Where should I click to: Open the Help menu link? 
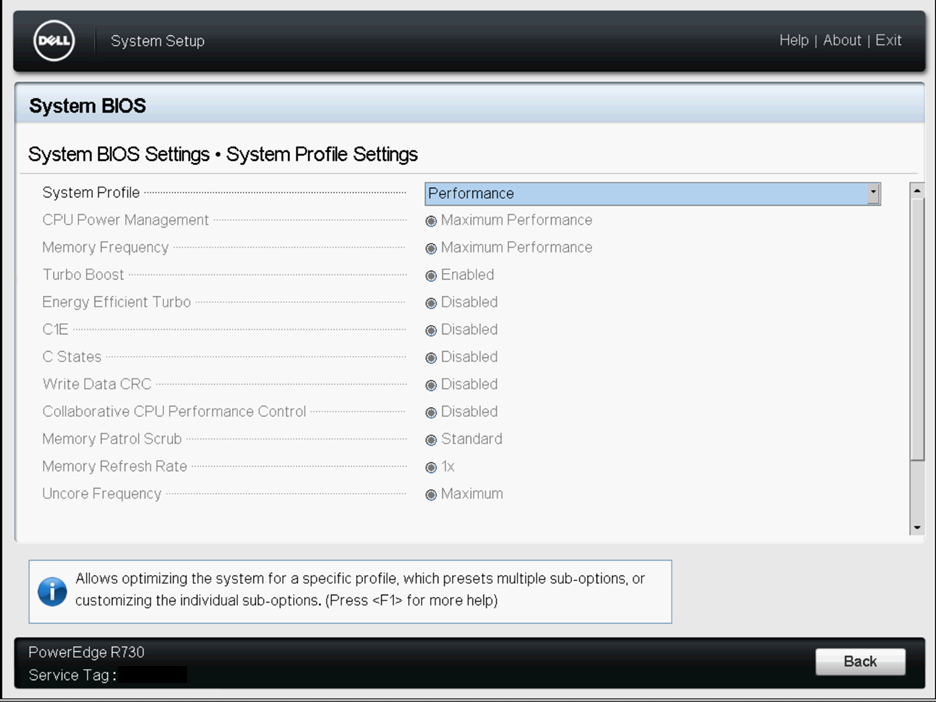[793, 41]
